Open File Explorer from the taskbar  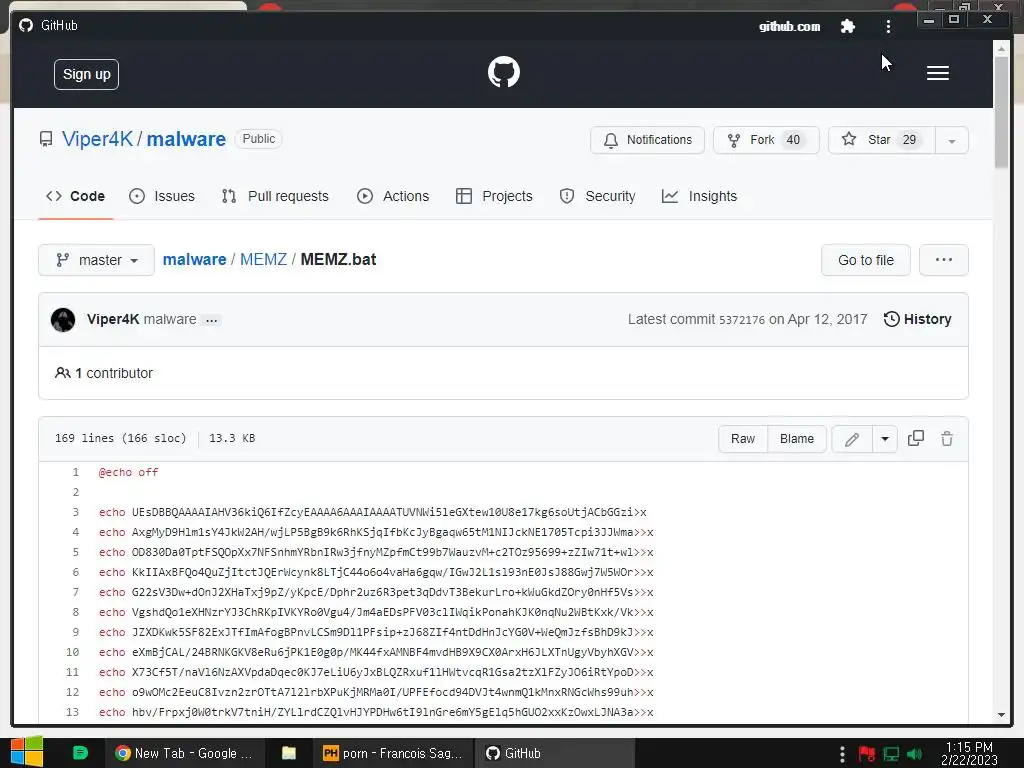coord(289,753)
